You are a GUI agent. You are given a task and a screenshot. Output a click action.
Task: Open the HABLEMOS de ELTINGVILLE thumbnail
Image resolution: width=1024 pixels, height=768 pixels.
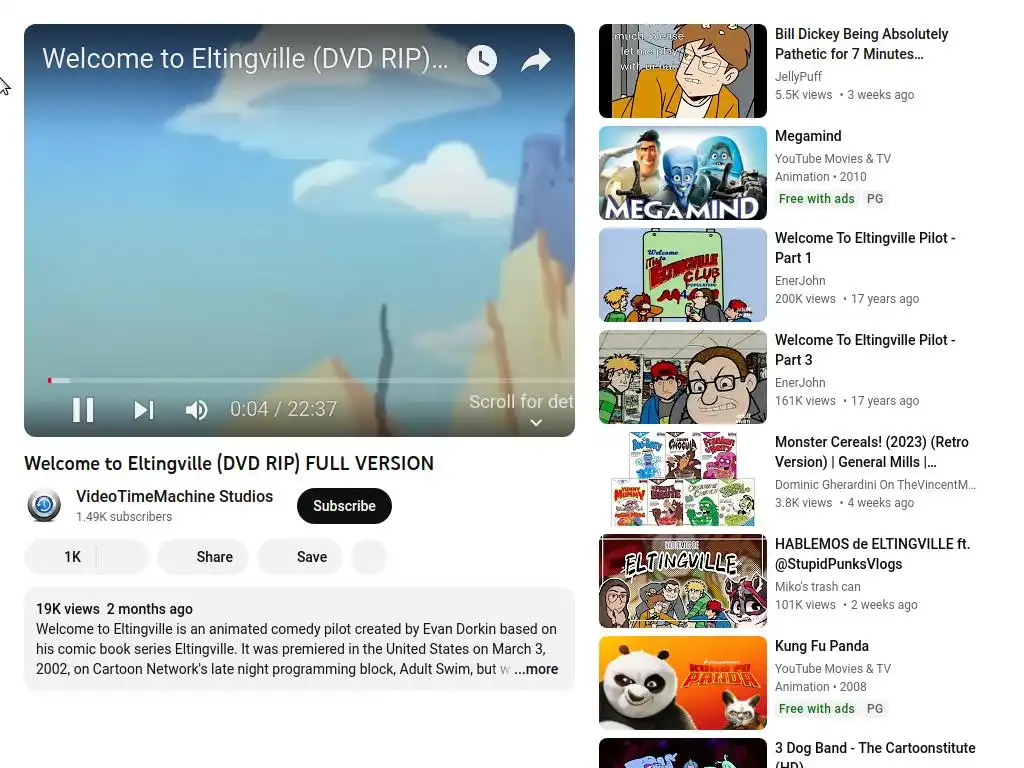point(682,581)
